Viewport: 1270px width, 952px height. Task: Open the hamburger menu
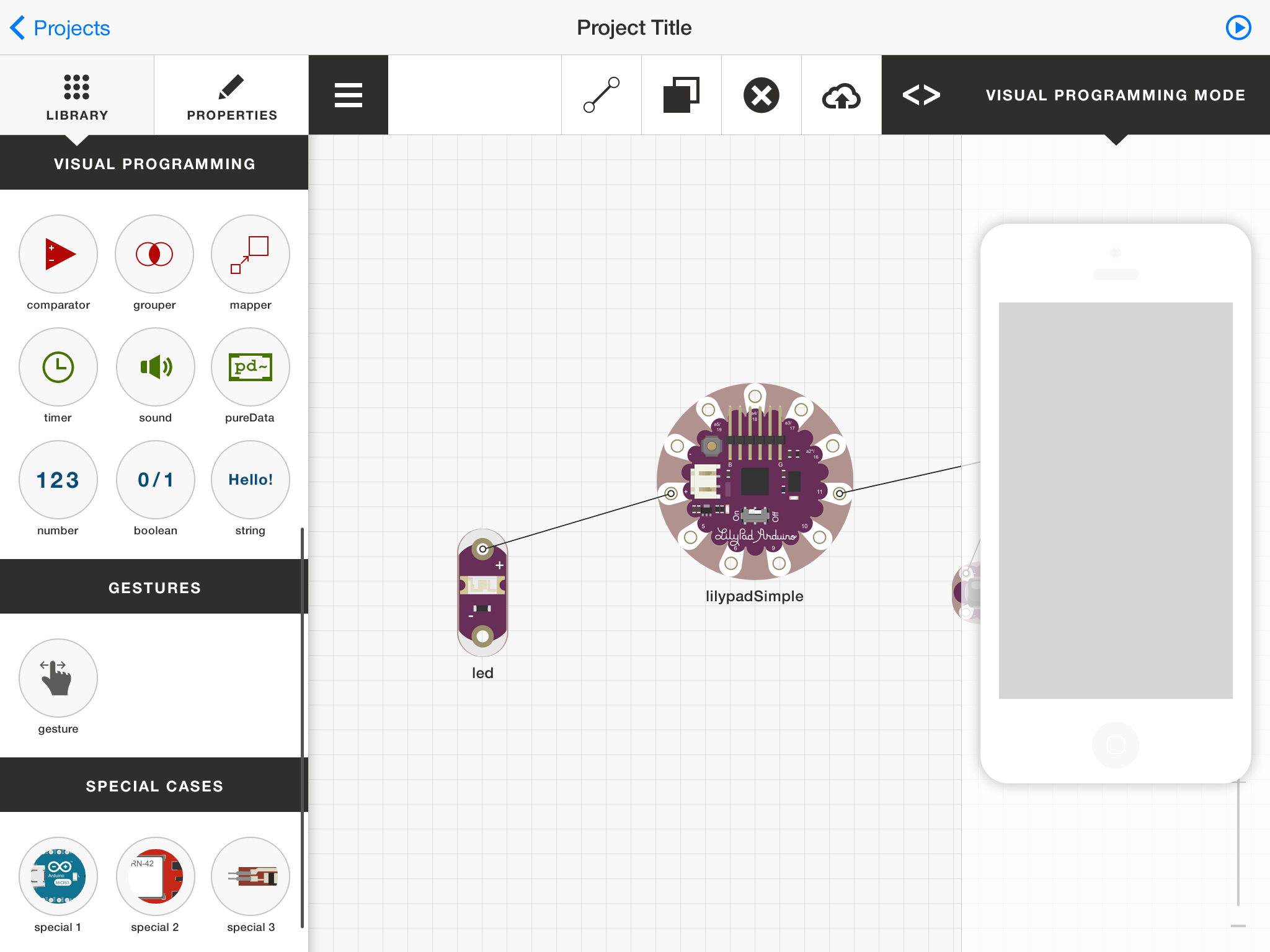(x=348, y=95)
